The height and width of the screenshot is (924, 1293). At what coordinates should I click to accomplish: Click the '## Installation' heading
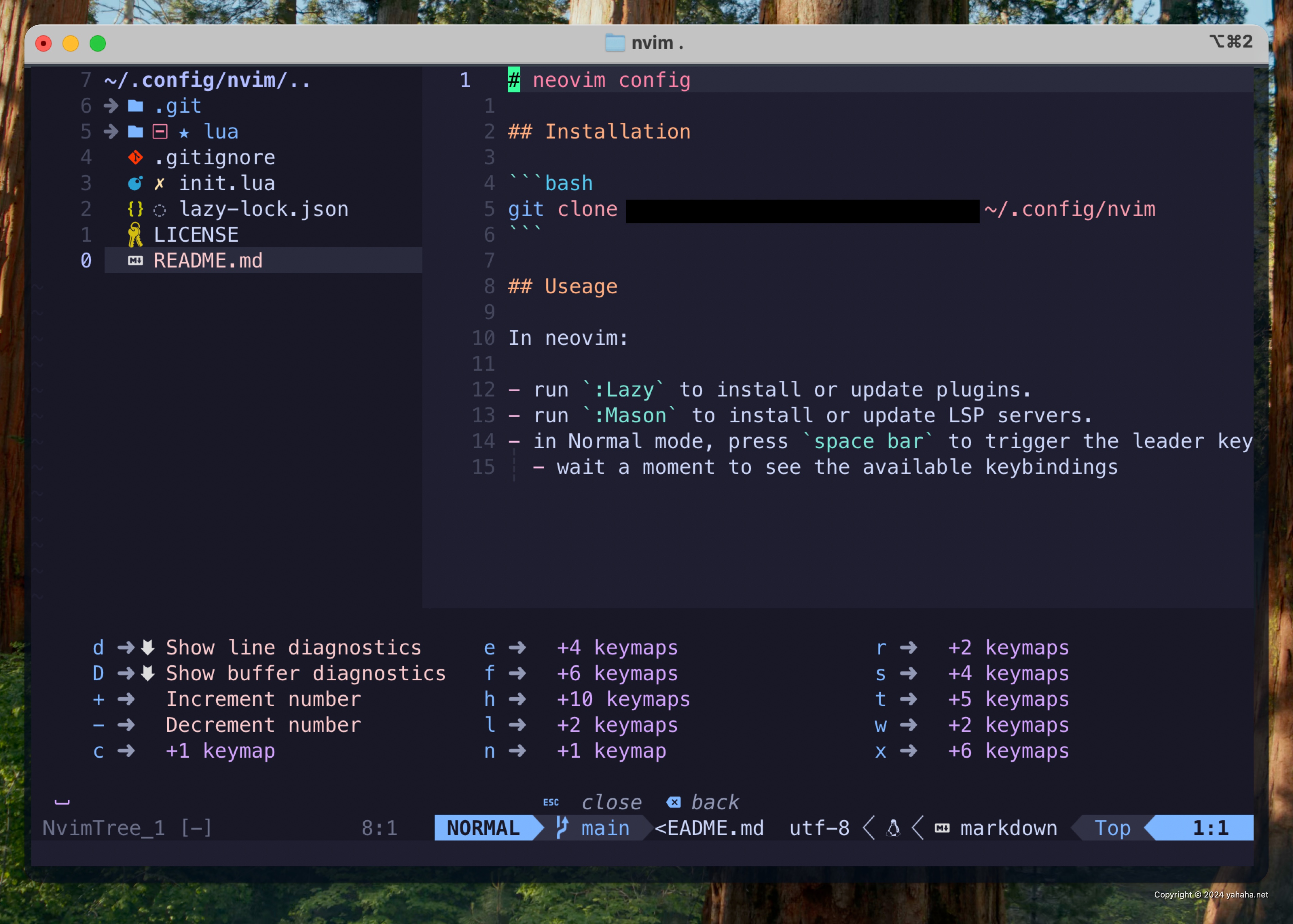599,132
